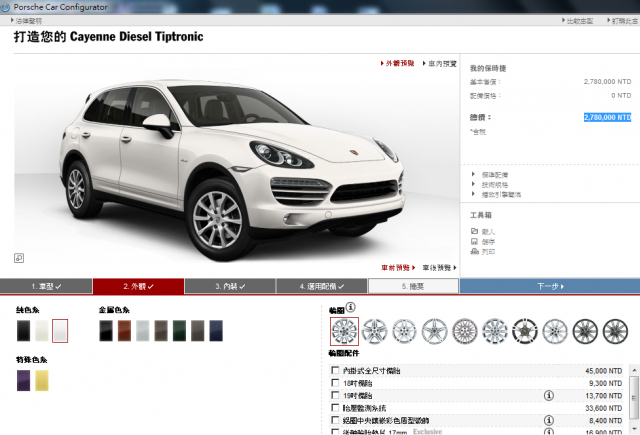Check the 45,000 NTD full-size spare tire option
Viewport: 640px width, 435px height.
click(335, 370)
